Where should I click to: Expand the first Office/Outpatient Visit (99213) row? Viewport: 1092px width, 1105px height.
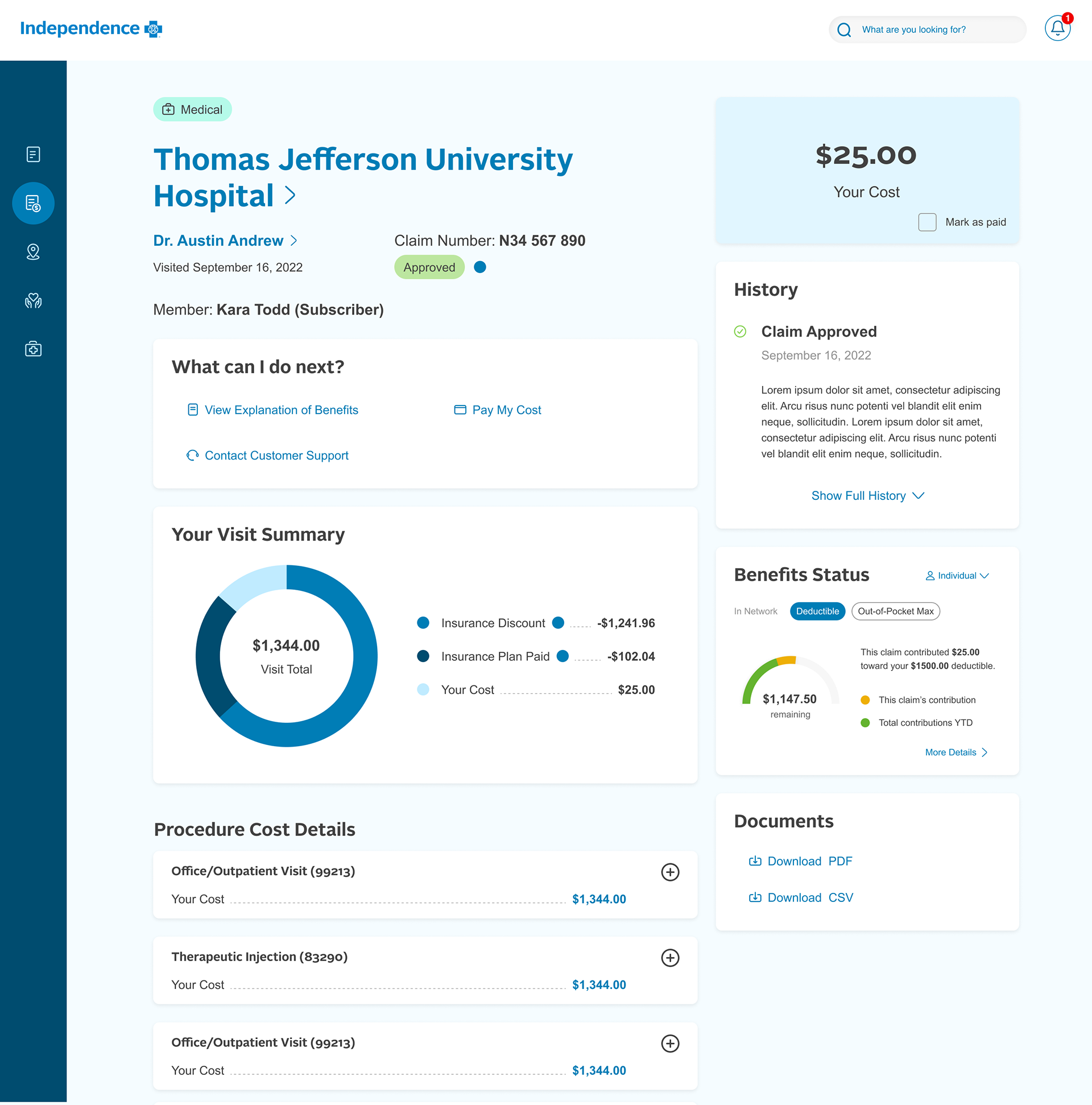tap(670, 872)
